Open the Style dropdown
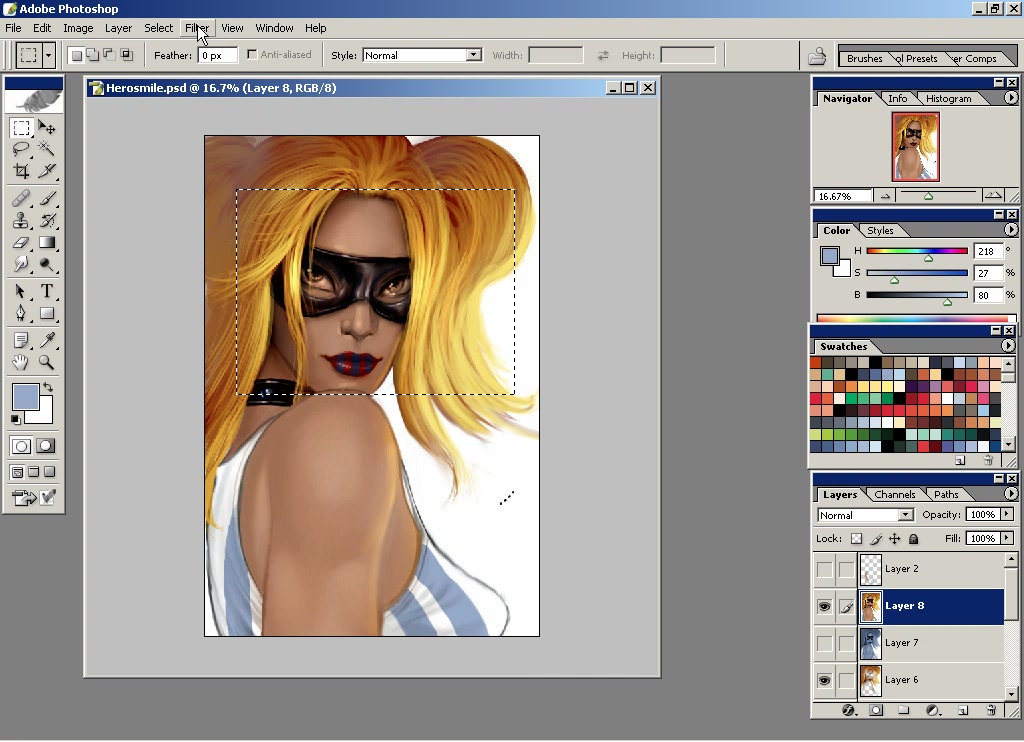 474,56
